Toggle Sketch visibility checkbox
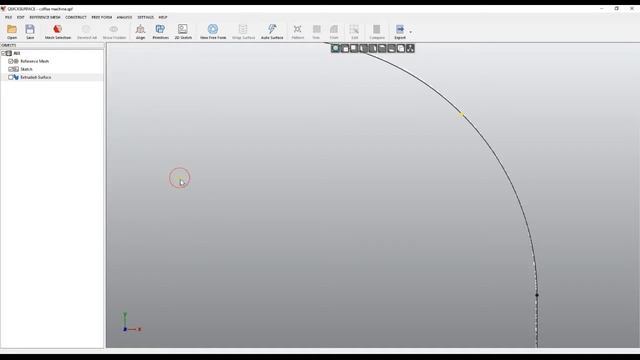The height and width of the screenshot is (360, 640). (x=11, y=69)
